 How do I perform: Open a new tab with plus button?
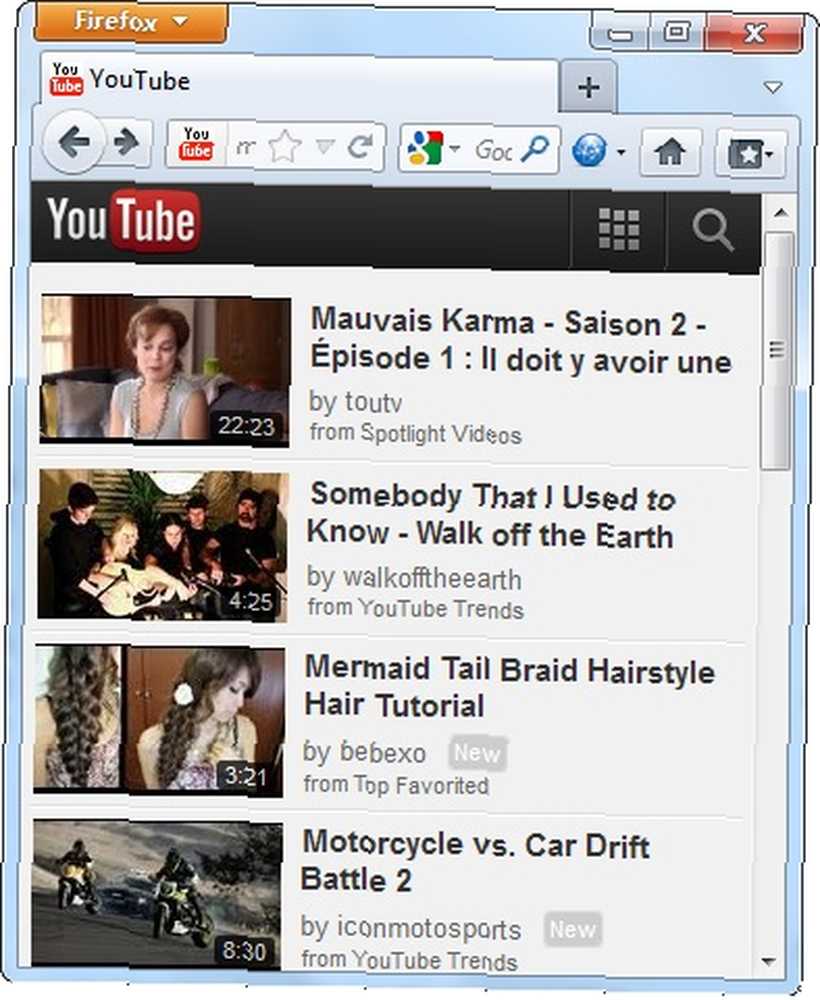pos(588,87)
